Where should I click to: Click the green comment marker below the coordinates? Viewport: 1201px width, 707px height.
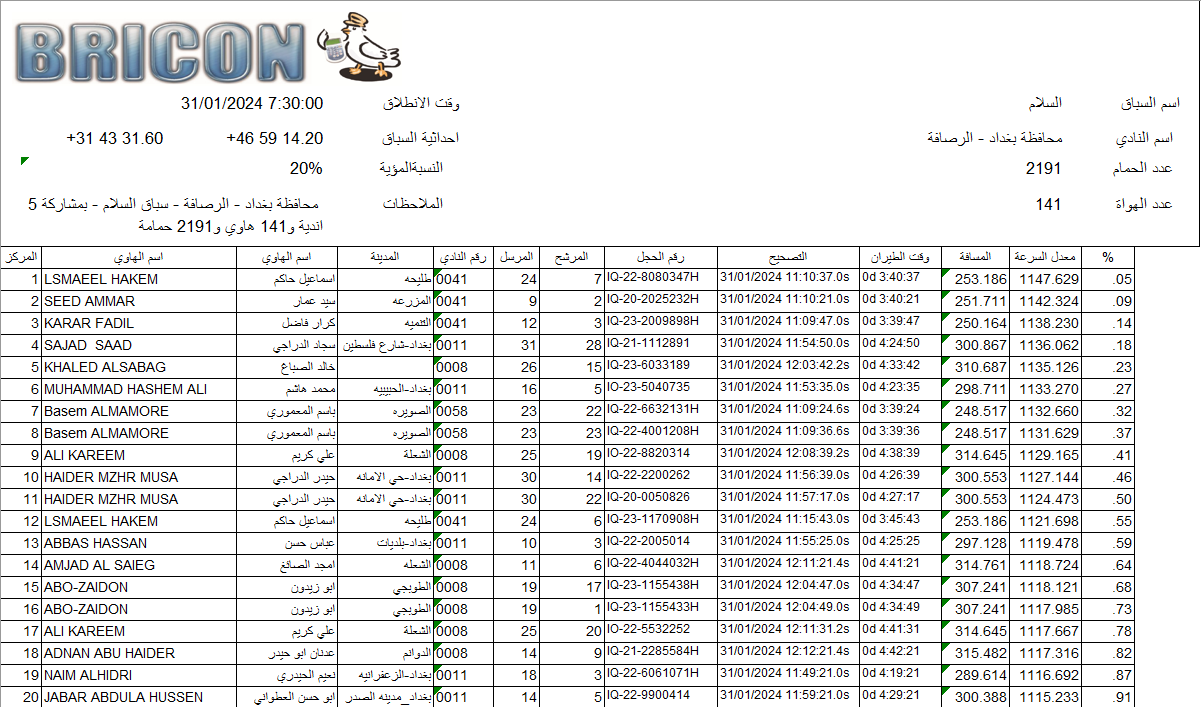25,161
